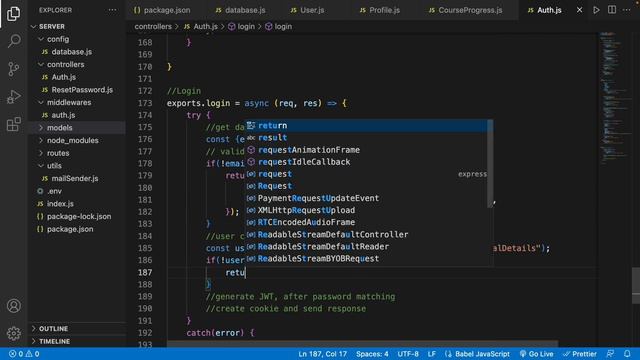Select the 'result' suggestion
Screen dimensions: 640x360
(366, 138)
